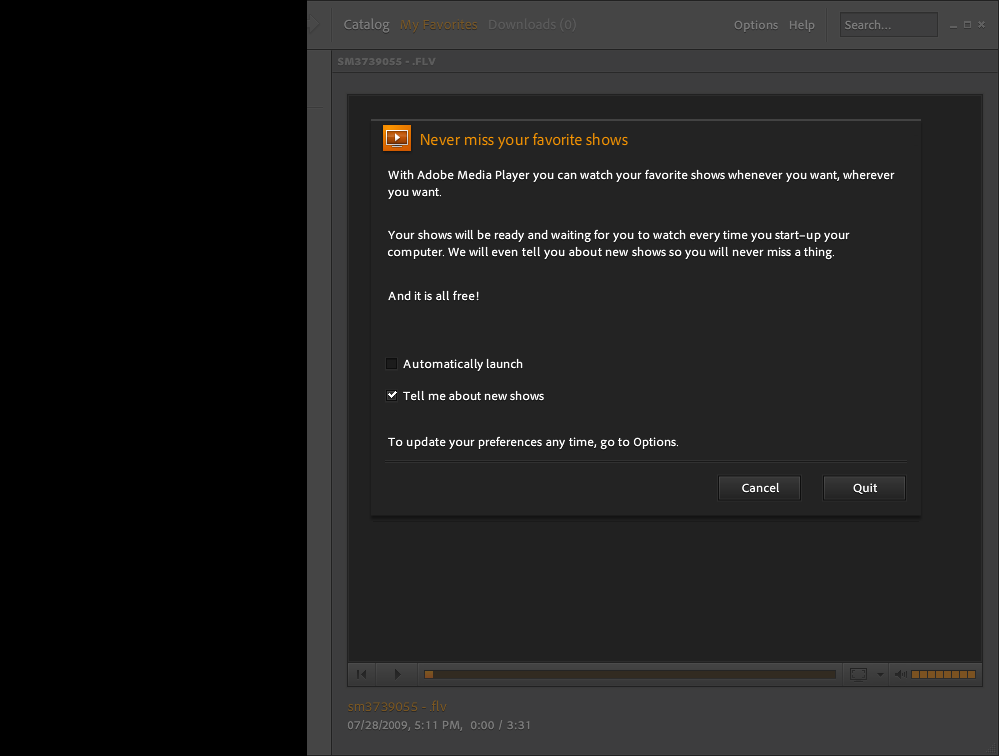Click the Adobe Media Player dialog icon
999x756 pixels.
coord(397,139)
